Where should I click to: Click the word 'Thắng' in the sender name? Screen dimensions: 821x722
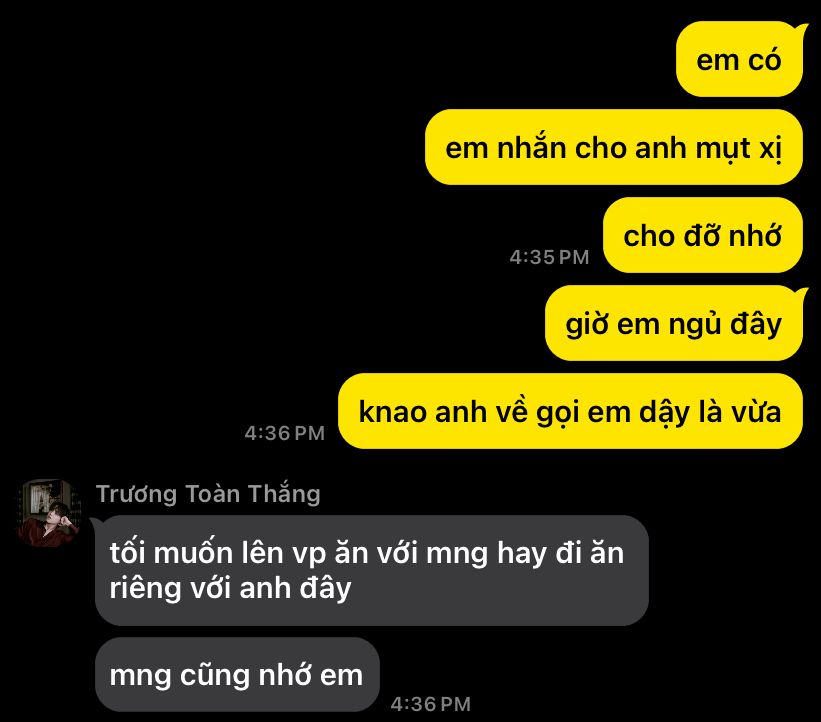[284, 494]
